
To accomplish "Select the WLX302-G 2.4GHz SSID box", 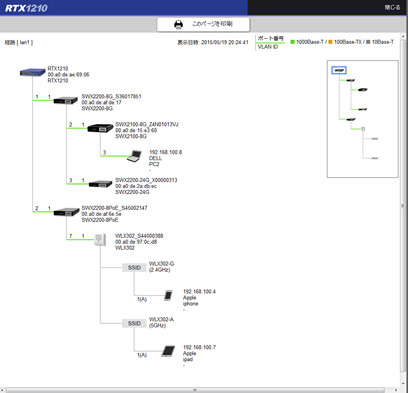I will tap(134, 268).
